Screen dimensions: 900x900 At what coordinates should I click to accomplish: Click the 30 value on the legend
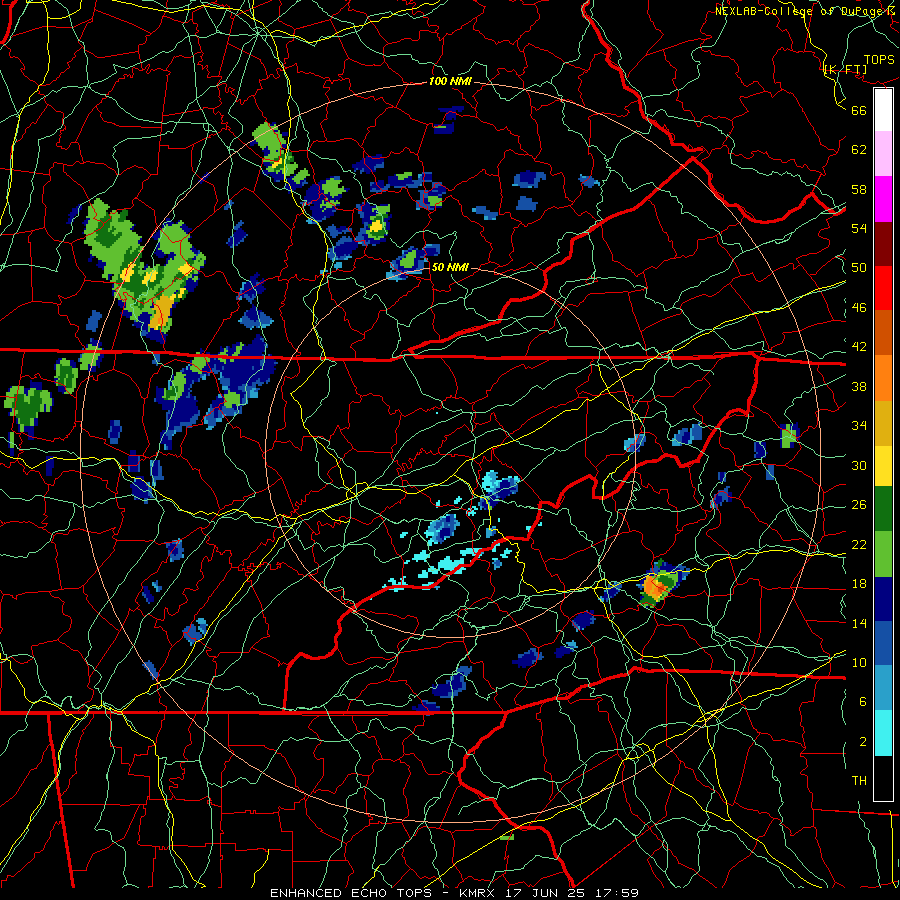click(x=859, y=465)
